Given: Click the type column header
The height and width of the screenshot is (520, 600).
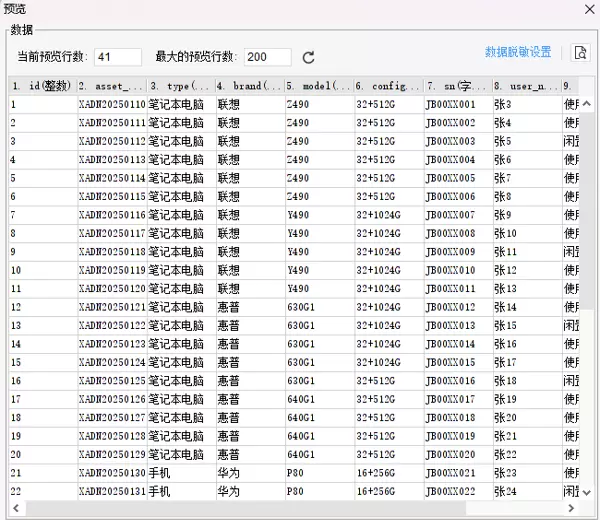Looking at the screenshot, I should (180, 86).
